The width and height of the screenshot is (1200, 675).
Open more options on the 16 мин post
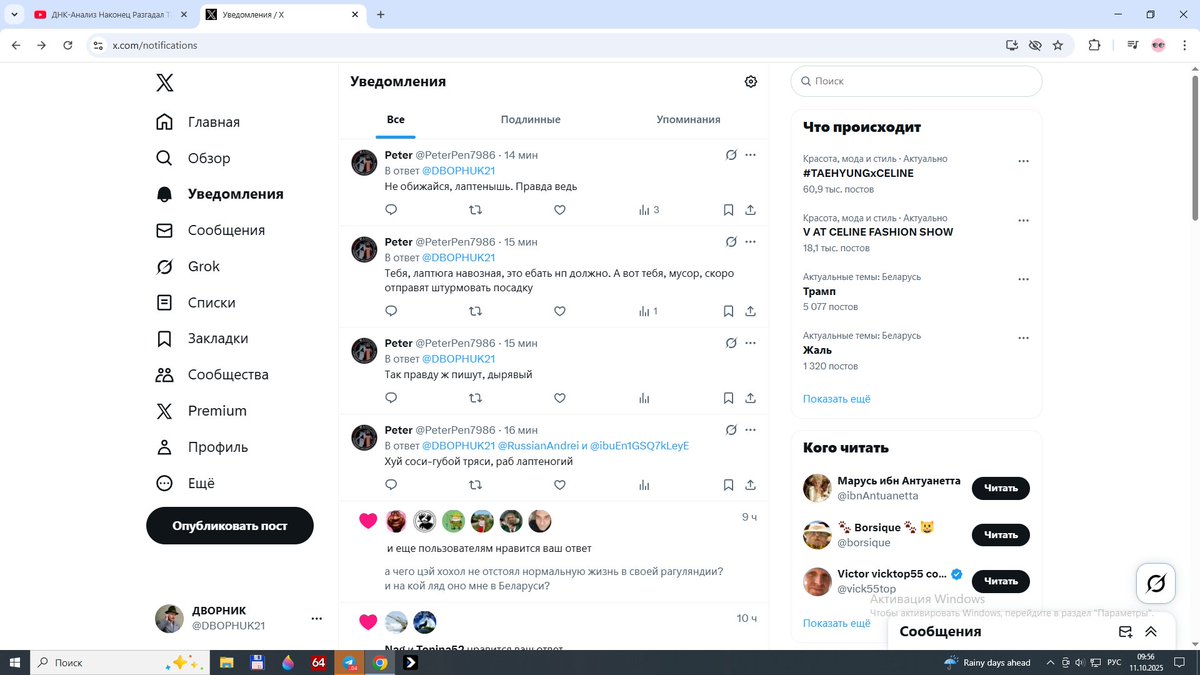click(750, 430)
